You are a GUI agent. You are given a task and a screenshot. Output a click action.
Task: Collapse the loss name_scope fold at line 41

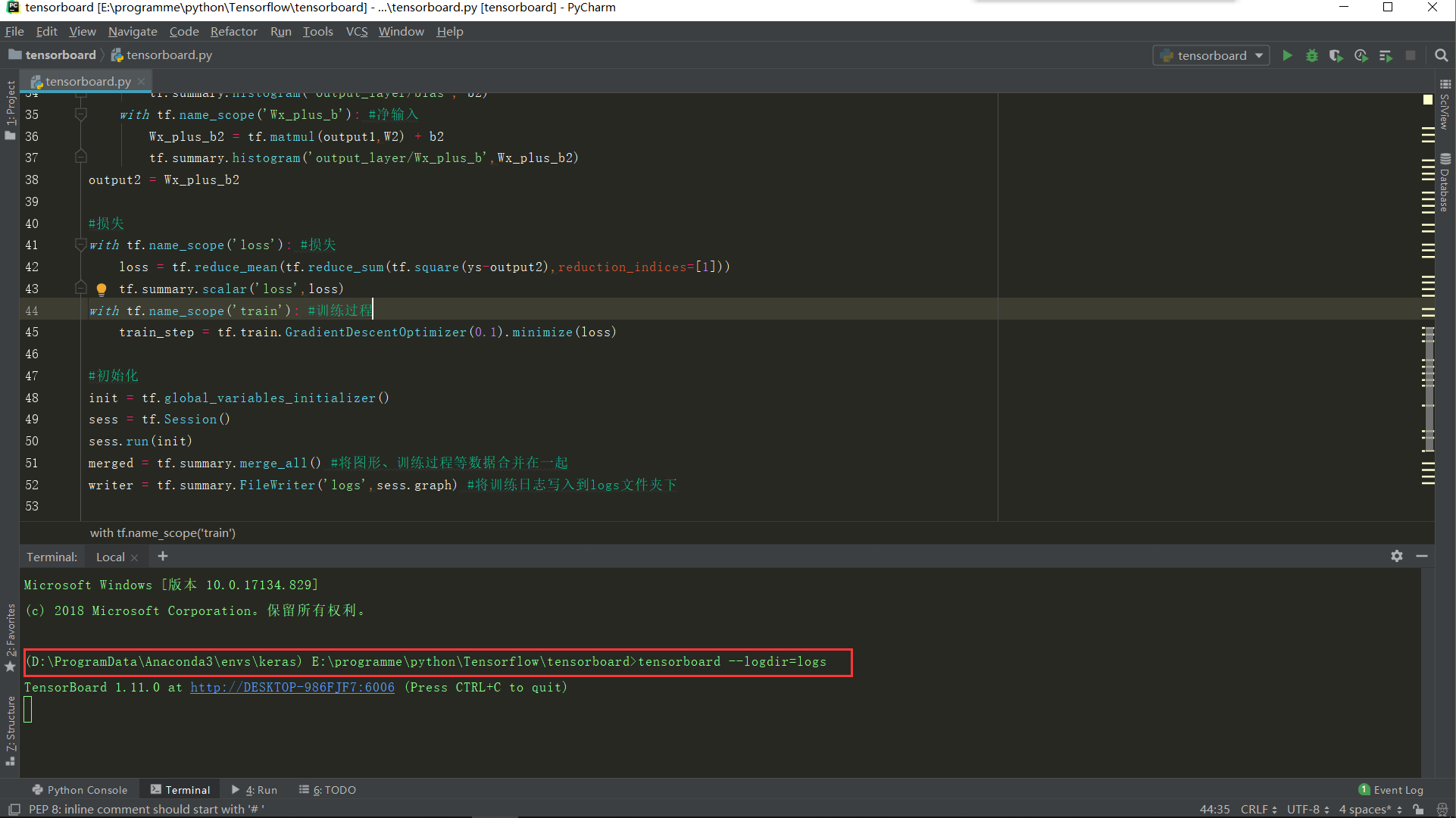tap(80, 245)
